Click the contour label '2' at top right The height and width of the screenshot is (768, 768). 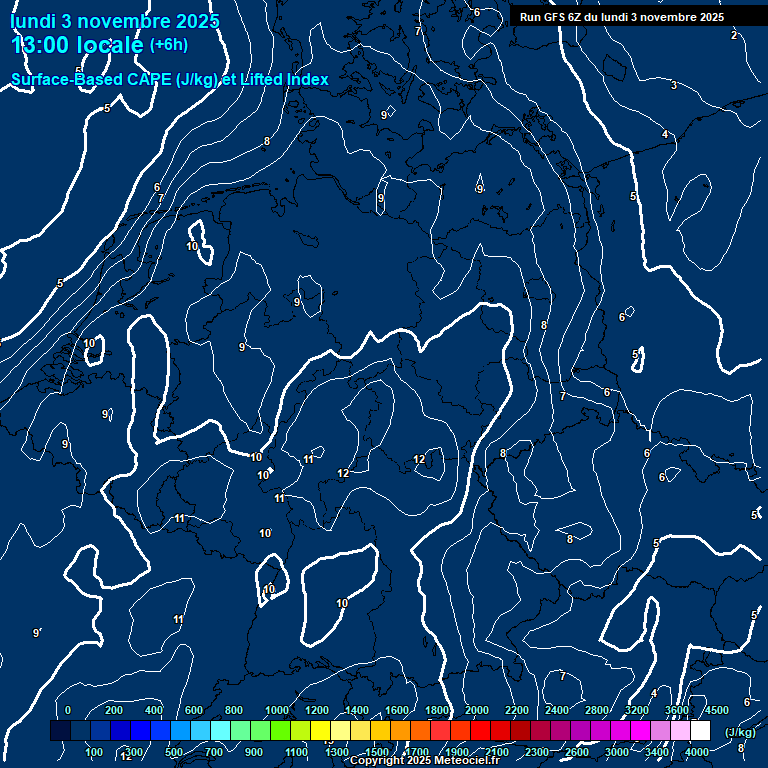(x=734, y=35)
